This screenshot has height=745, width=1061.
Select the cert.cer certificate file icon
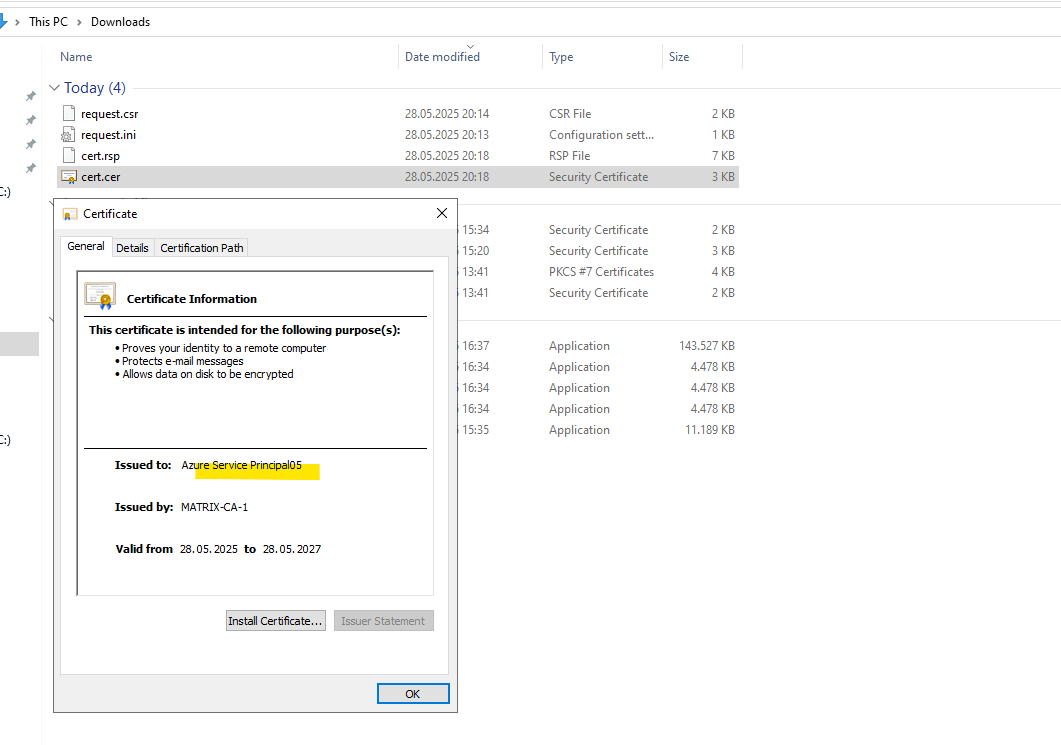tap(68, 177)
